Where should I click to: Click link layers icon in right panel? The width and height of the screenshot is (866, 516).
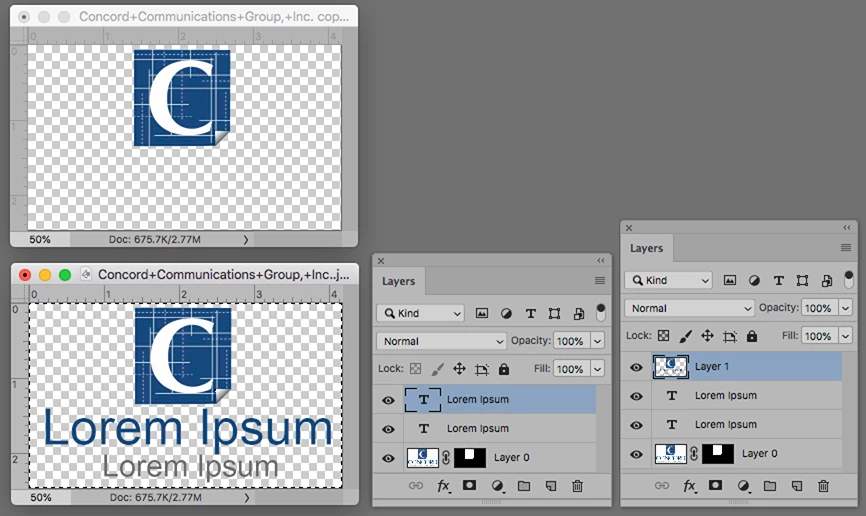tap(662, 486)
